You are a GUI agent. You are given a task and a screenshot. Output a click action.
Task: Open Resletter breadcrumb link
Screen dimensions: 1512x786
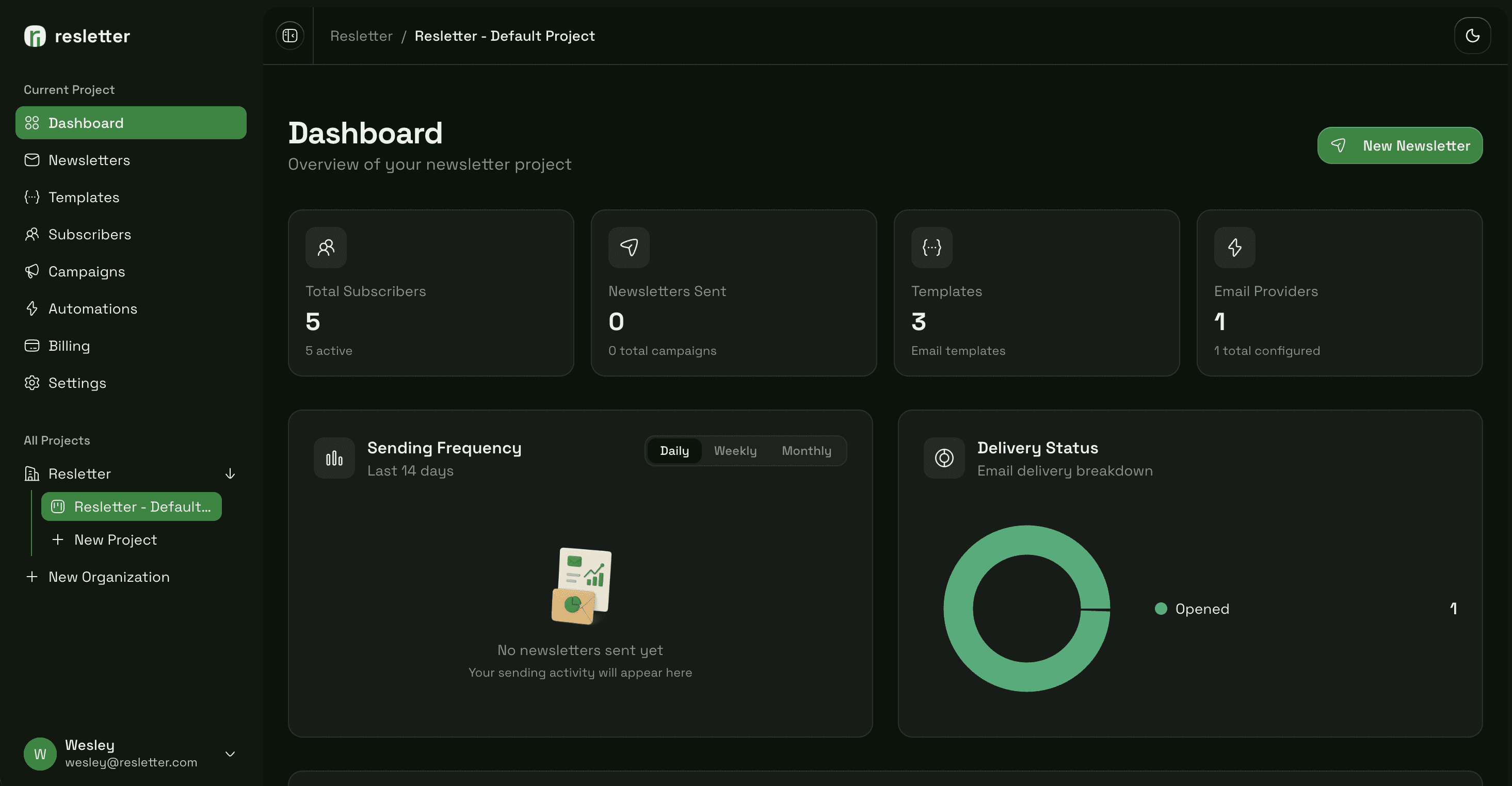click(x=361, y=35)
